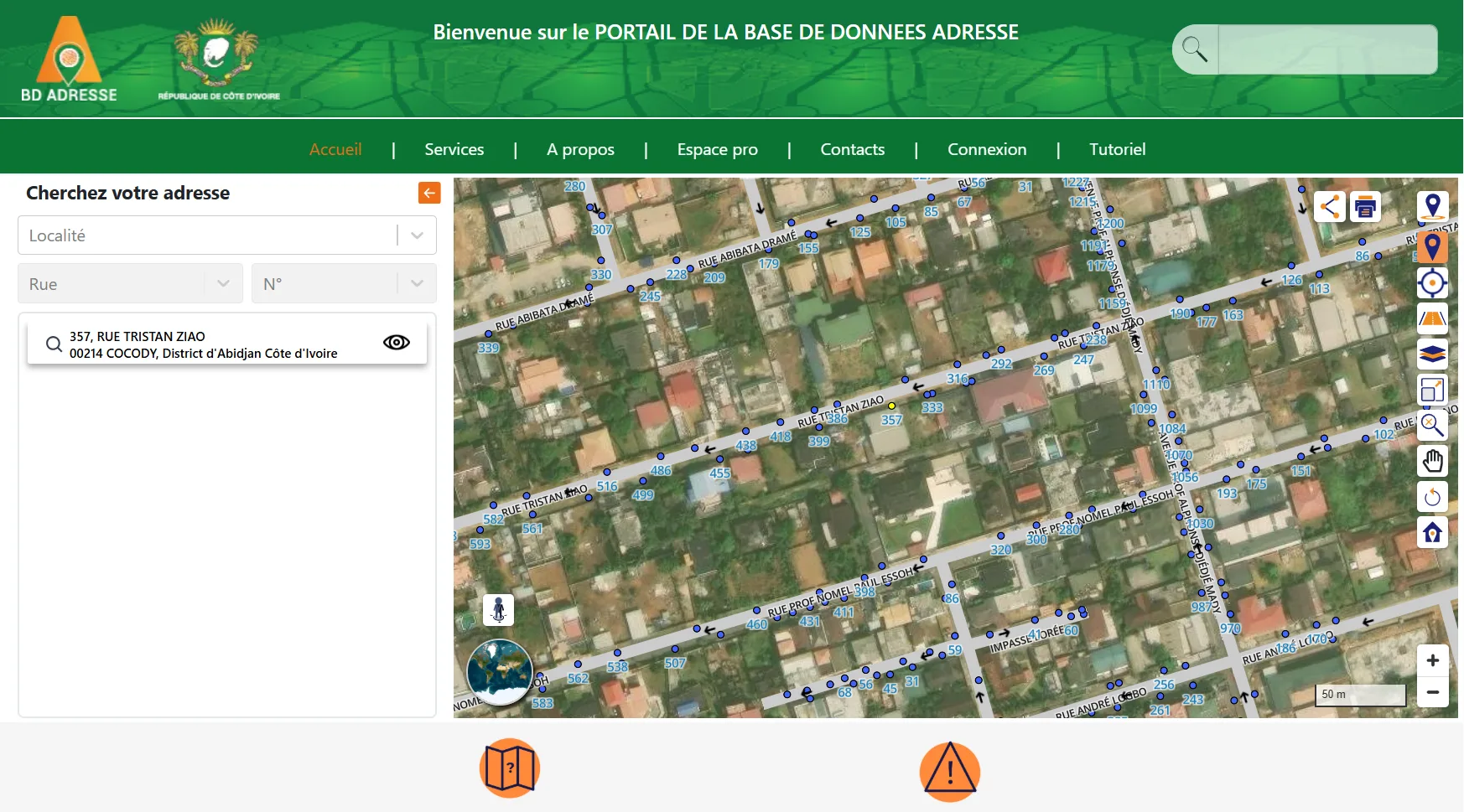
Task: Click the header search magnifier icon
Action: (1195, 49)
